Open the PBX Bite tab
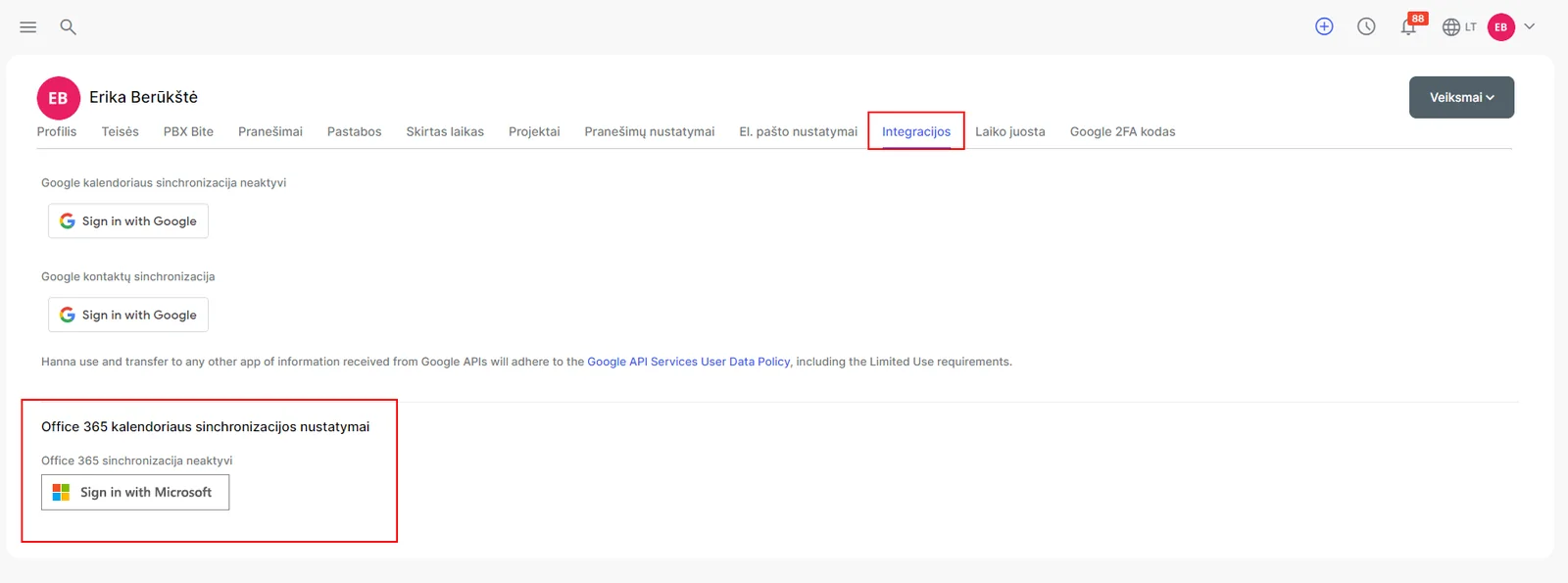 tap(188, 131)
